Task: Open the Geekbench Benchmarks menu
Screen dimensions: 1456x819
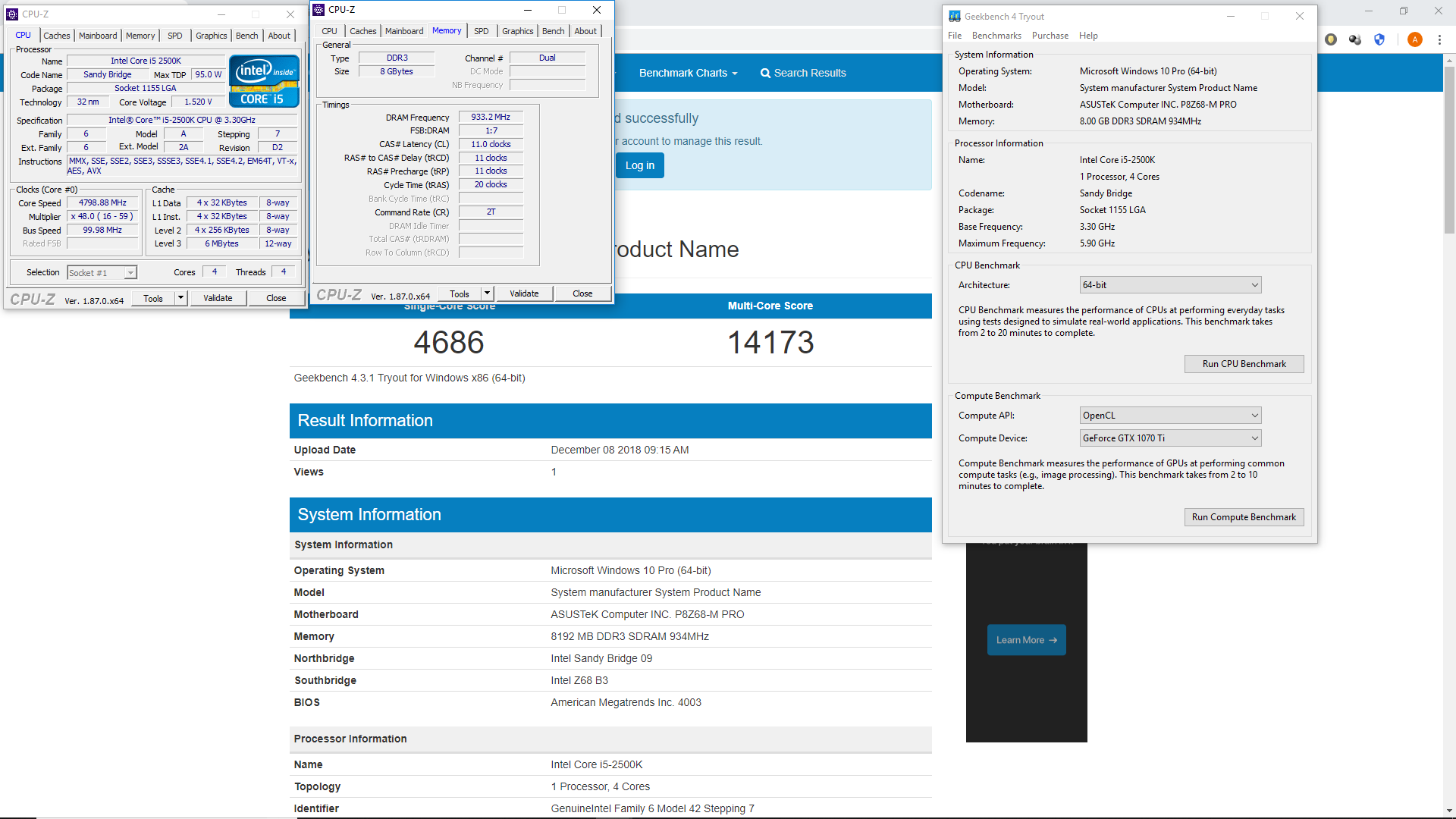Action: [x=996, y=36]
